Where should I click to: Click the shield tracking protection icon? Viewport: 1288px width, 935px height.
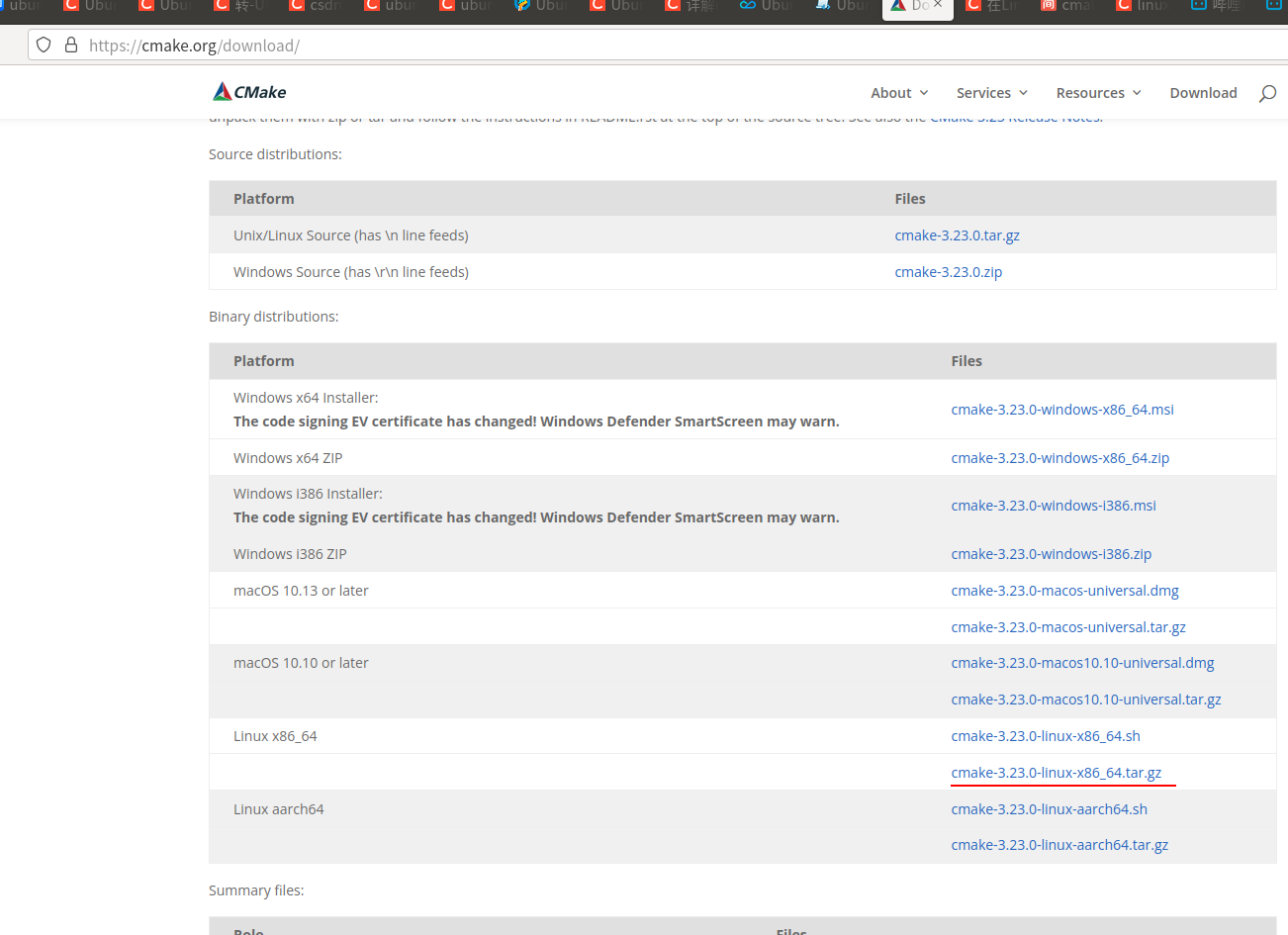[44, 45]
